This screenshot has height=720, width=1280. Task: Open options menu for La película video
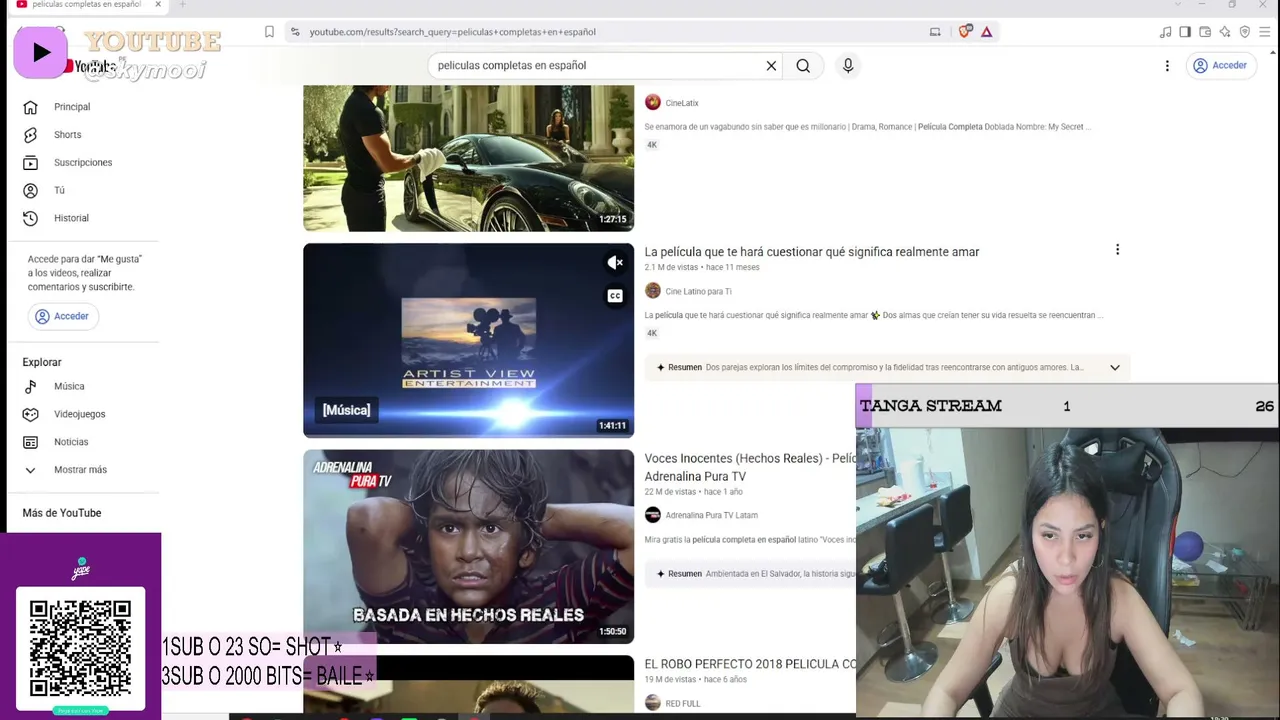point(1117,250)
